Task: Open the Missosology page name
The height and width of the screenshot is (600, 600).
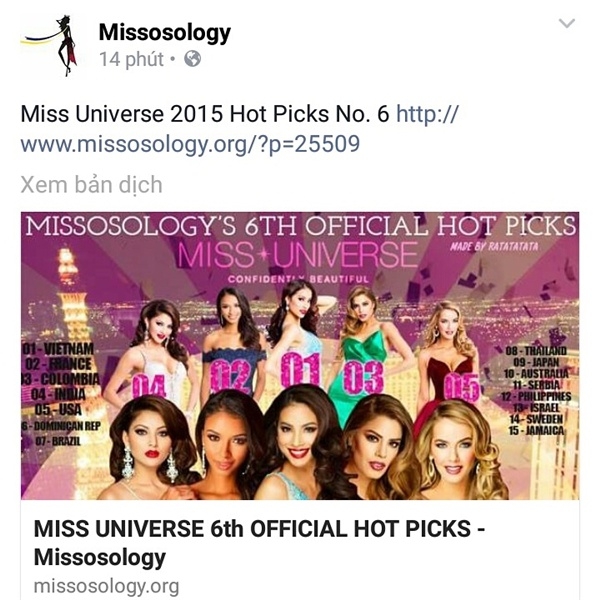Action: (165, 32)
